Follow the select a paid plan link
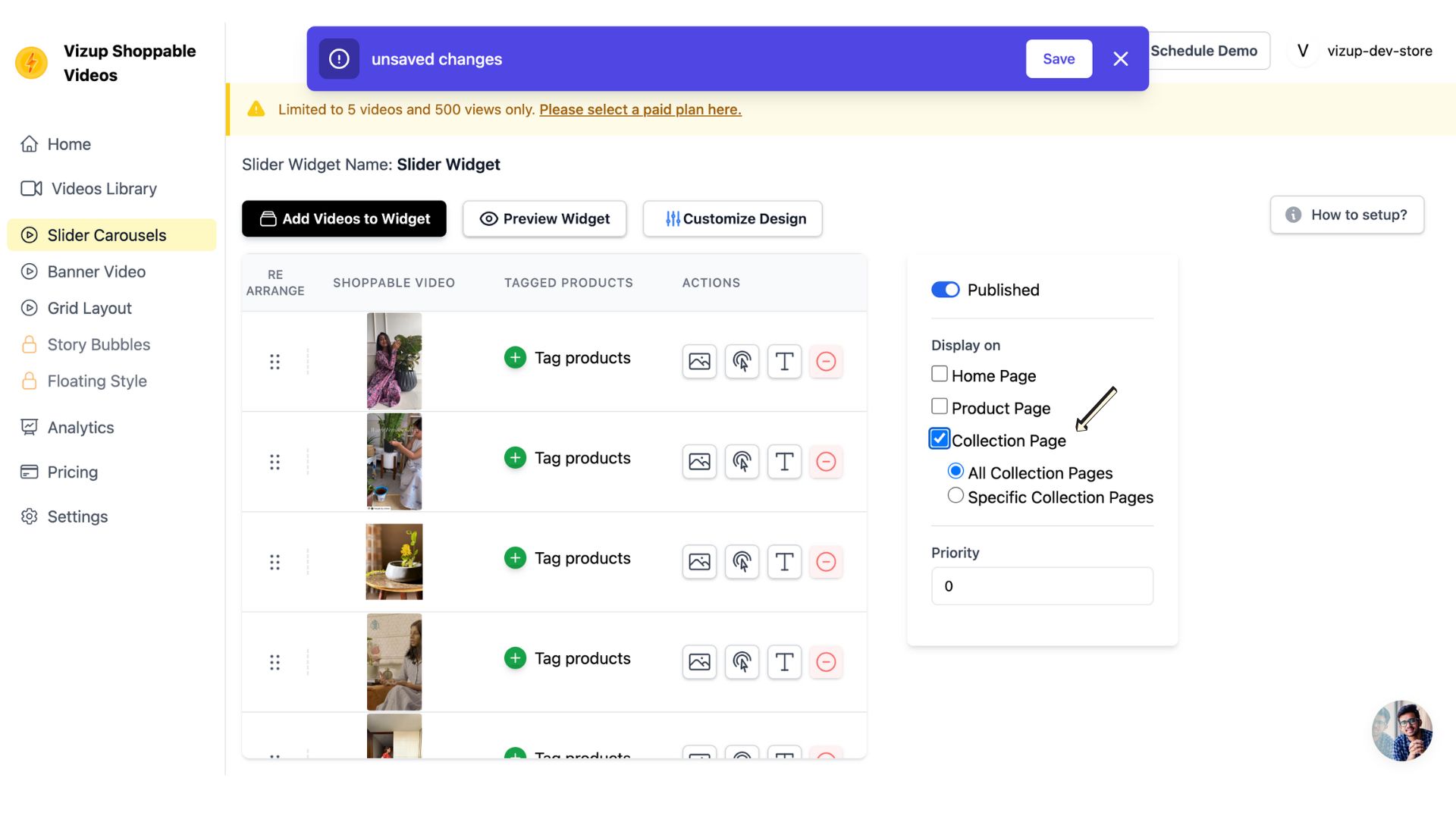This screenshot has width=1456, height=819. click(x=640, y=110)
